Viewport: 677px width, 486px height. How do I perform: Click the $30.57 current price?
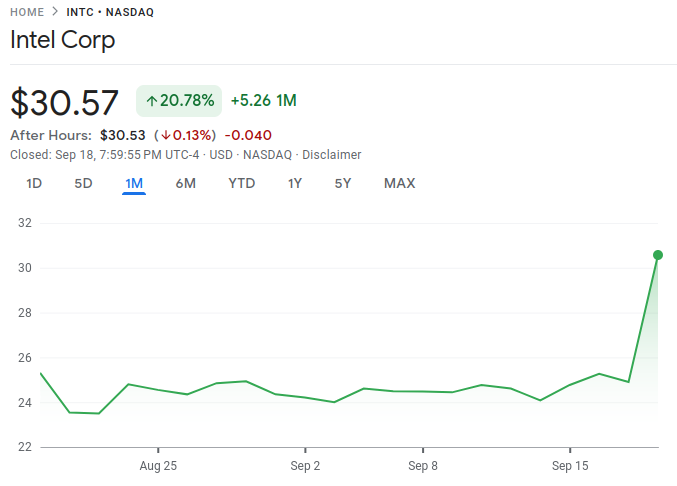(64, 102)
